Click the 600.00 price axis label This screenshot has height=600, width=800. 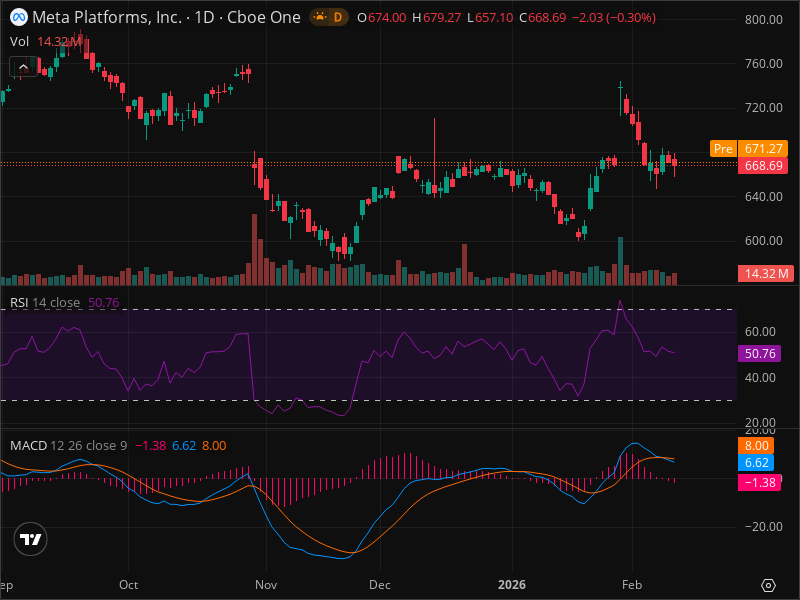click(763, 240)
